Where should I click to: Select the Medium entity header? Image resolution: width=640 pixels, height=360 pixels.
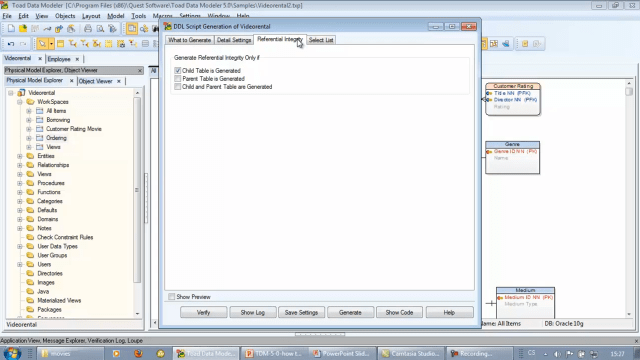coord(525,290)
